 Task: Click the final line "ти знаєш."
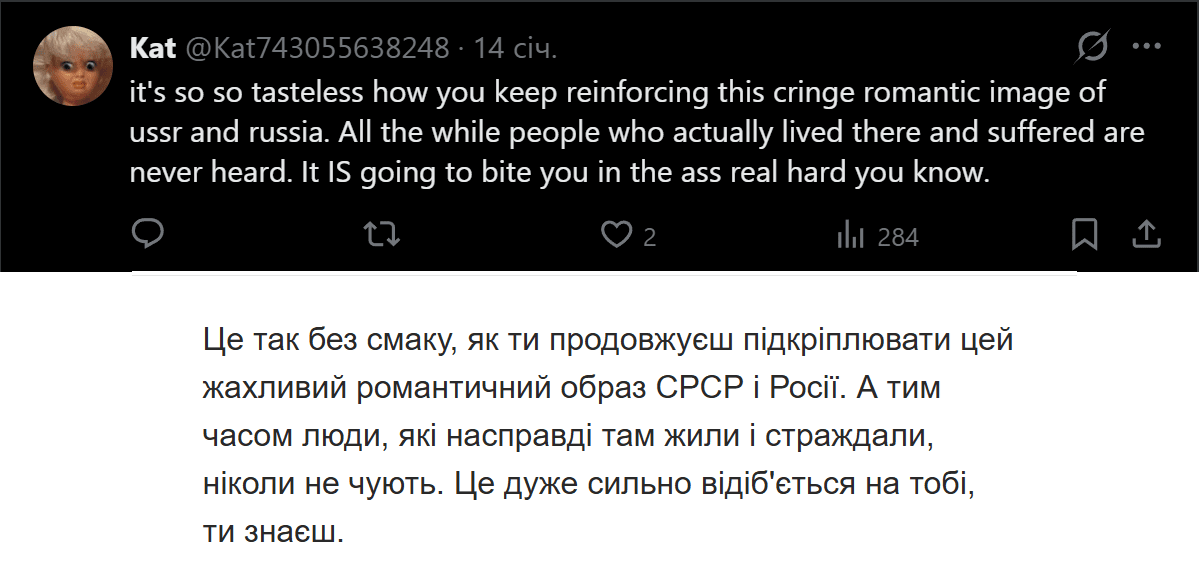coord(273,531)
